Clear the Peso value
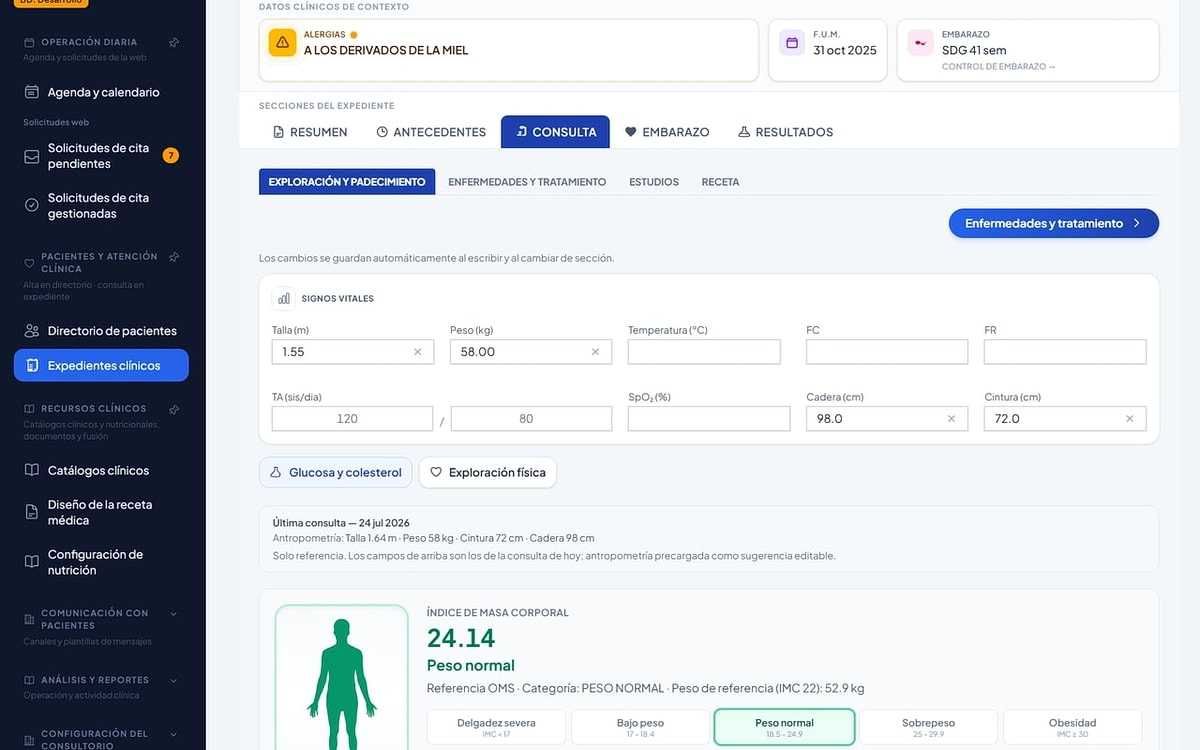Image resolution: width=1200 pixels, height=750 pixels. pos(595,352)
